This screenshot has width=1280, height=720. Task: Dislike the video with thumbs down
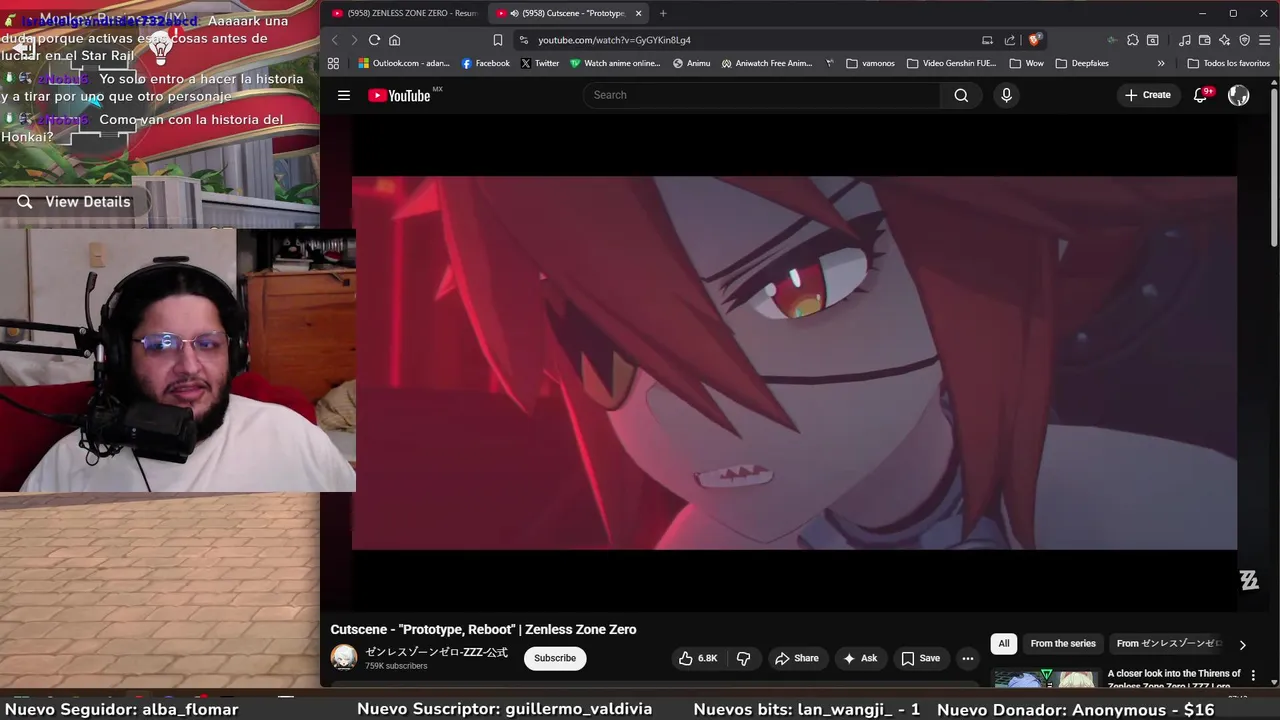[x=743, y=658]
